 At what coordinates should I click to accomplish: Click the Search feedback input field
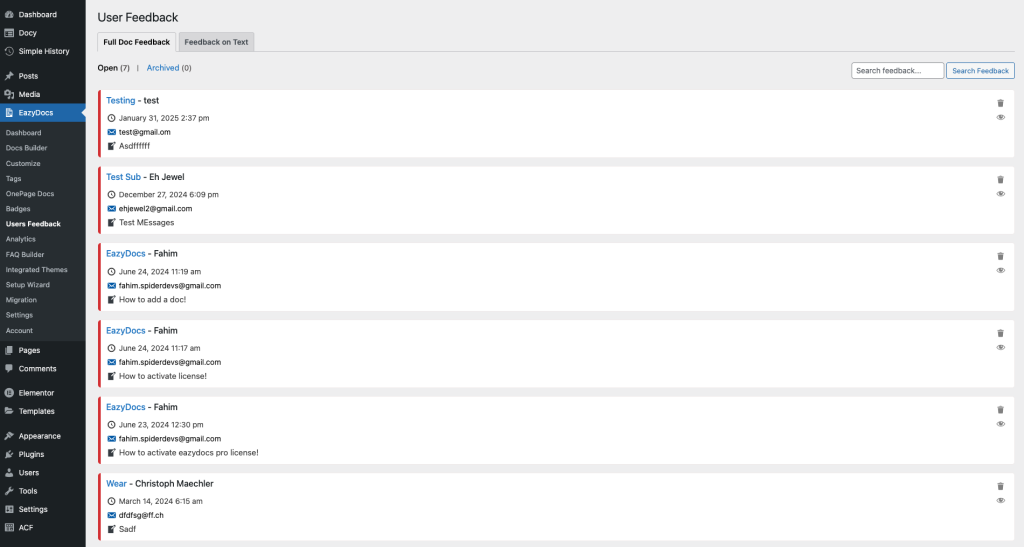(897, 71)
